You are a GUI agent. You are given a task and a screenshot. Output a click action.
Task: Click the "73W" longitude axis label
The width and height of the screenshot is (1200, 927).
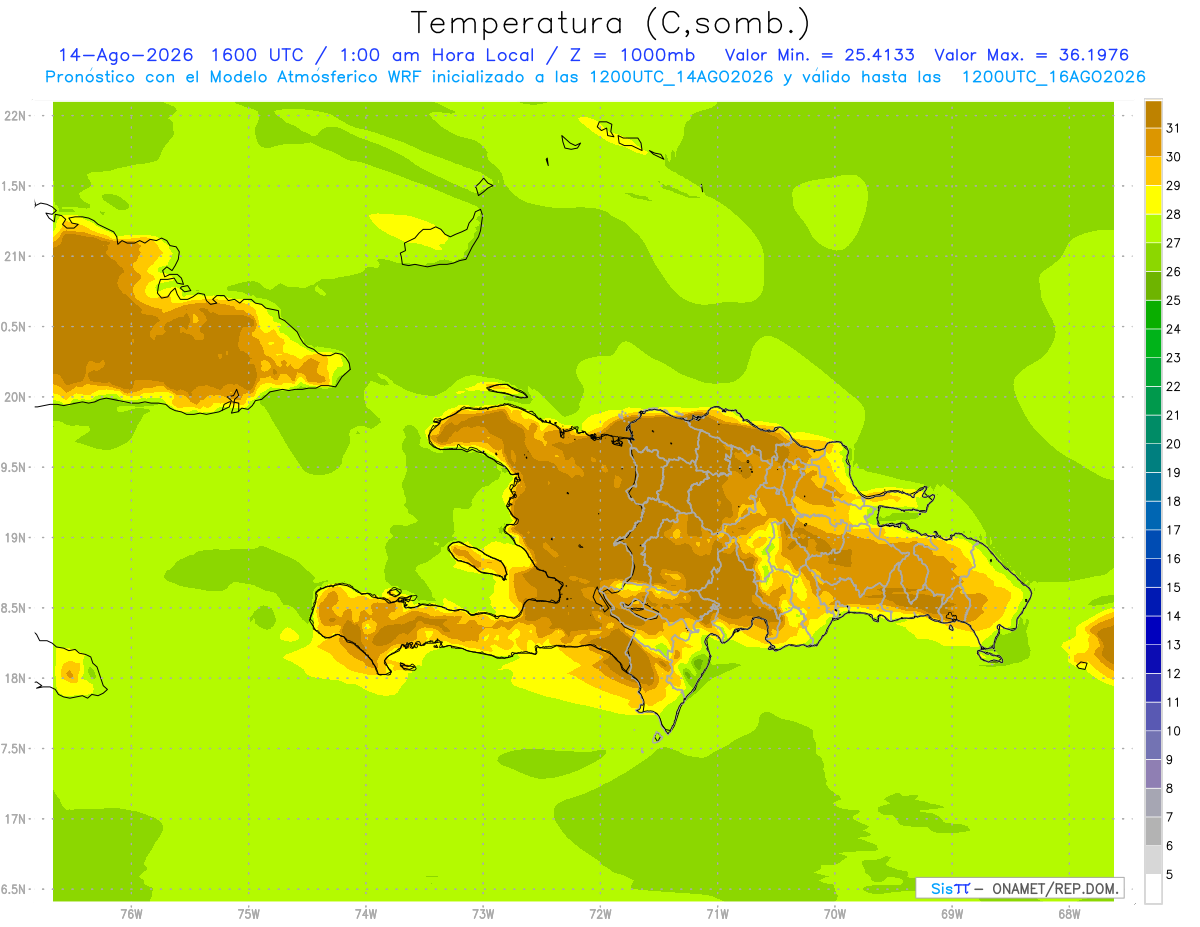tap(483, 914)
